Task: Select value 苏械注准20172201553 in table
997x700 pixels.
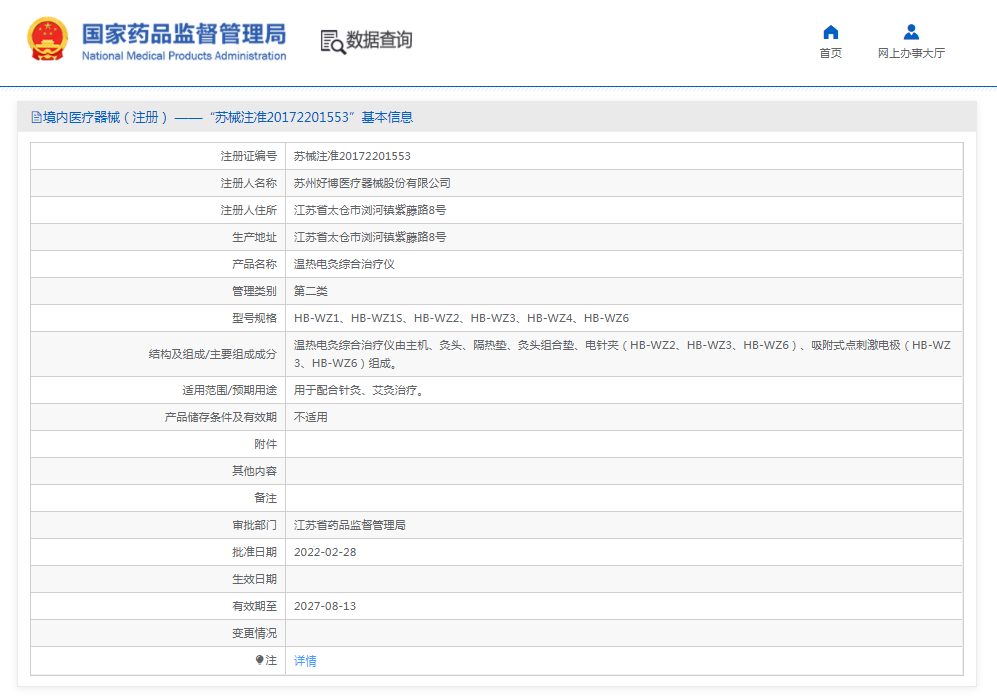Action: click(x=352, y=156)
